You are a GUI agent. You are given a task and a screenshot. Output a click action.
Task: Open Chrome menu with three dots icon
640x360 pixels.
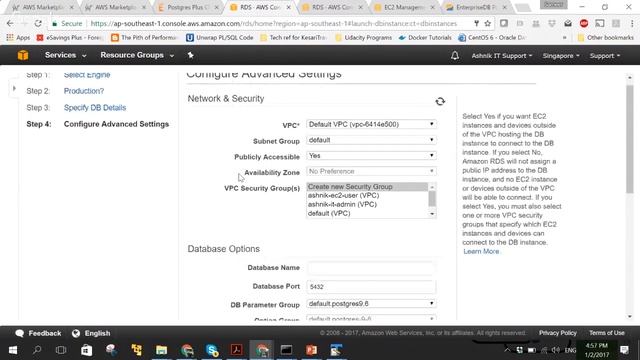pos(632,24)
